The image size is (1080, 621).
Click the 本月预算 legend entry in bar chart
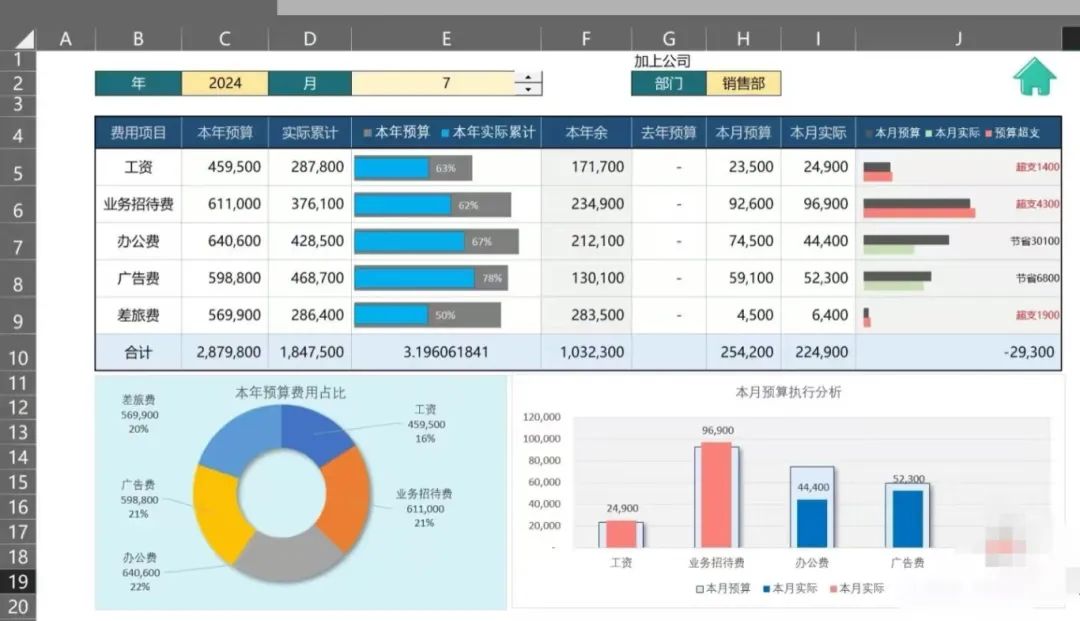point(722,588)
